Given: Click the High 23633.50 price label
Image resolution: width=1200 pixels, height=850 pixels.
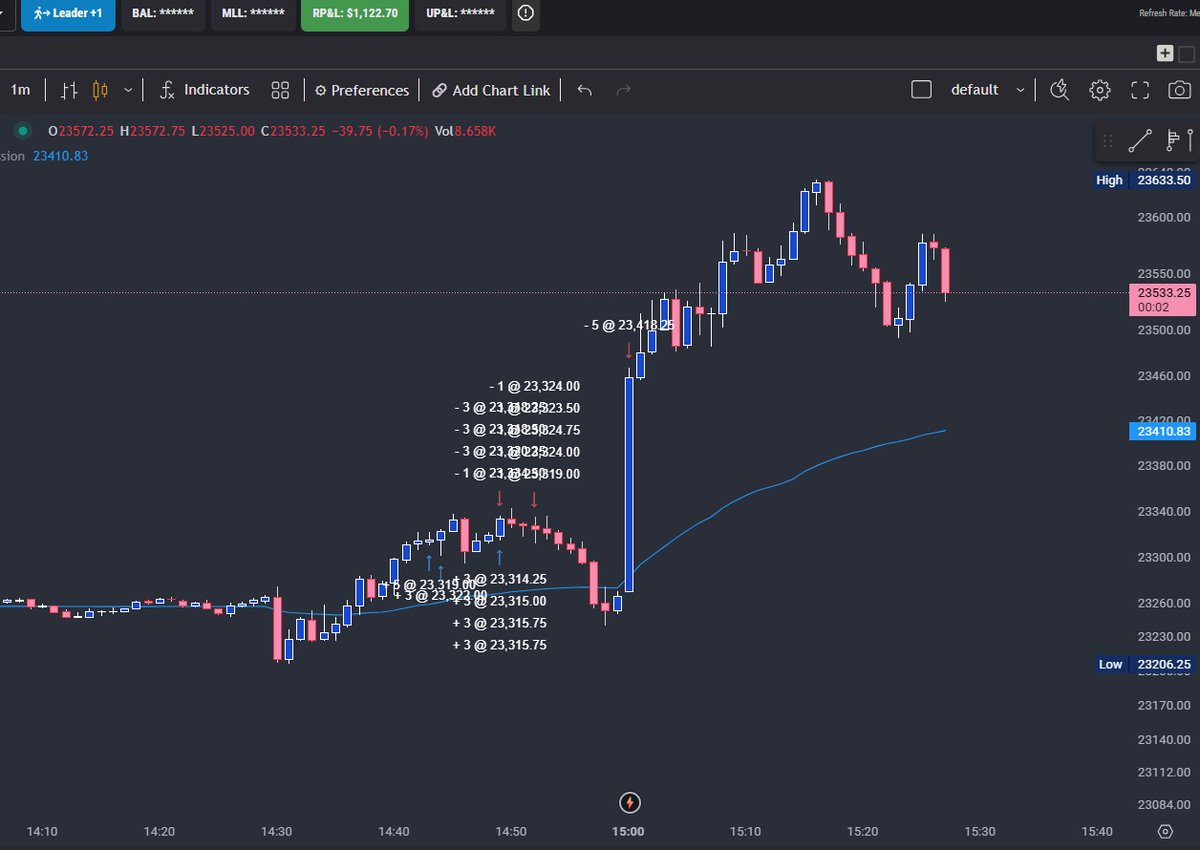Looking at the screenshot, I should [1144, 180].
